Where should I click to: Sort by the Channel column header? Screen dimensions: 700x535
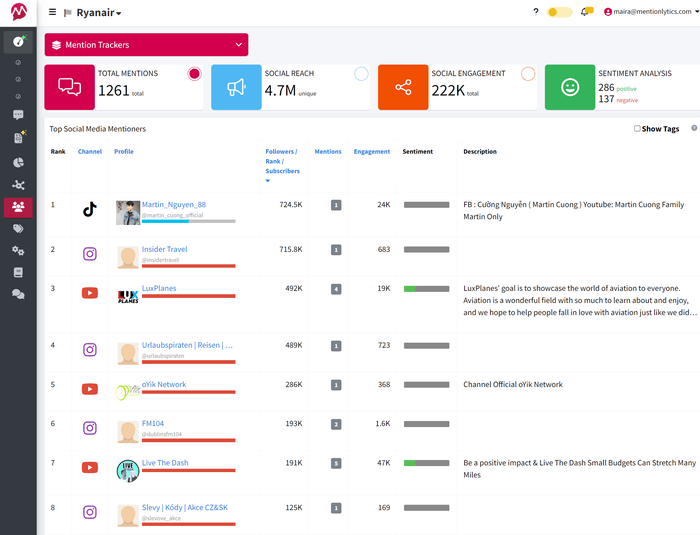[90, 151]
